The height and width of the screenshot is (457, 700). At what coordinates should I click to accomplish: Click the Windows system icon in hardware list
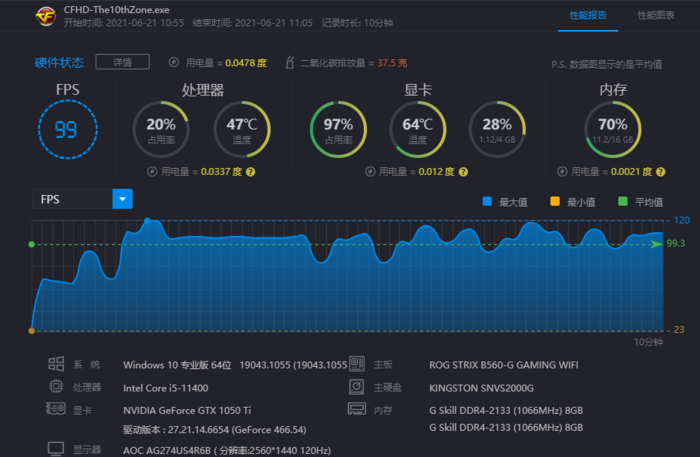[x=56, y=365]
